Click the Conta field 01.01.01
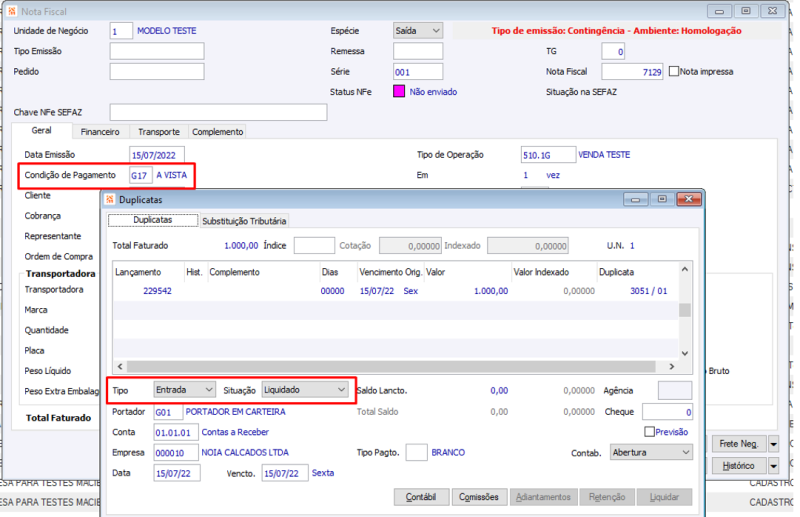Image resolution: width=800 pixels, height=517 pixels. pos(176,432)
